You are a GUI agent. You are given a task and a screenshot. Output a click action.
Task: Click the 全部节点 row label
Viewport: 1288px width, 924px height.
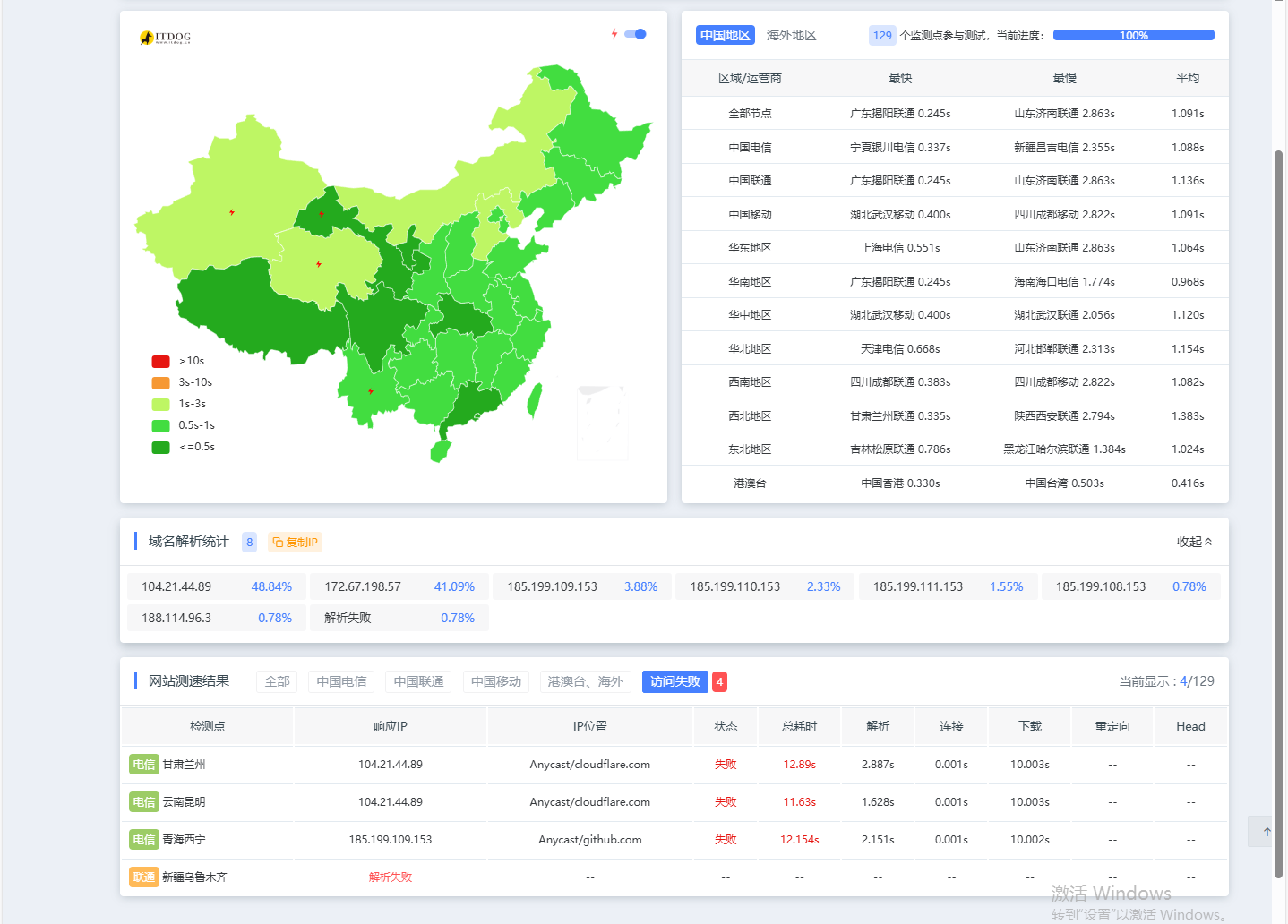pos(750,114)
